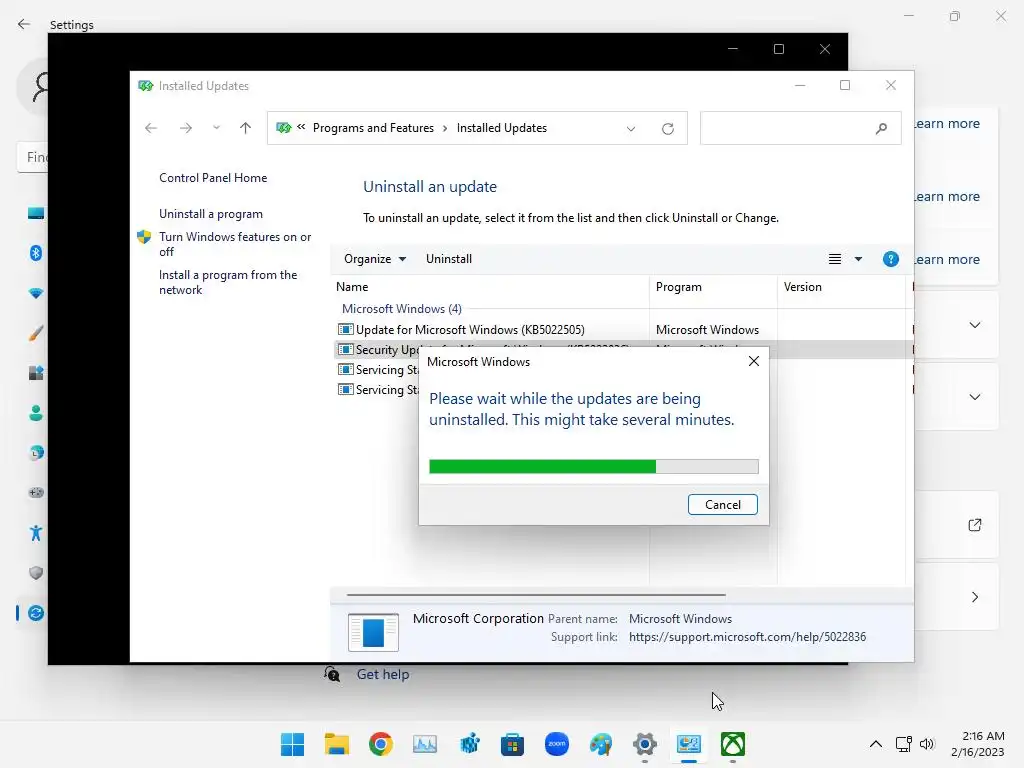The image size is (1024, 768).
Task: Open Personalization brush icon in Settings sidebar
Action: point(36,333)
